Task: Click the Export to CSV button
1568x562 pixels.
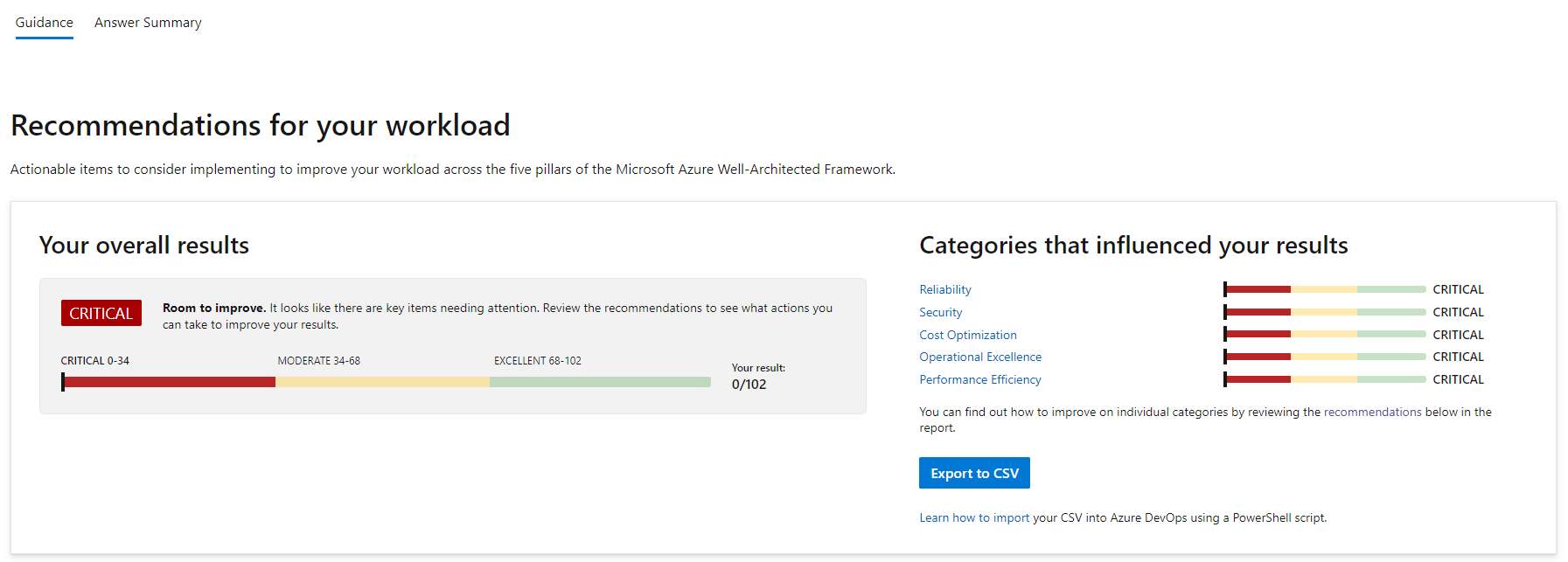Action: pos(974,473)
